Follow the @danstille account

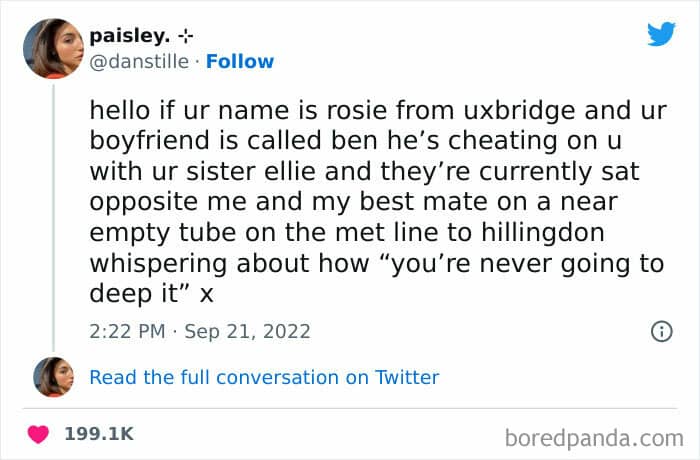(240, 62)
